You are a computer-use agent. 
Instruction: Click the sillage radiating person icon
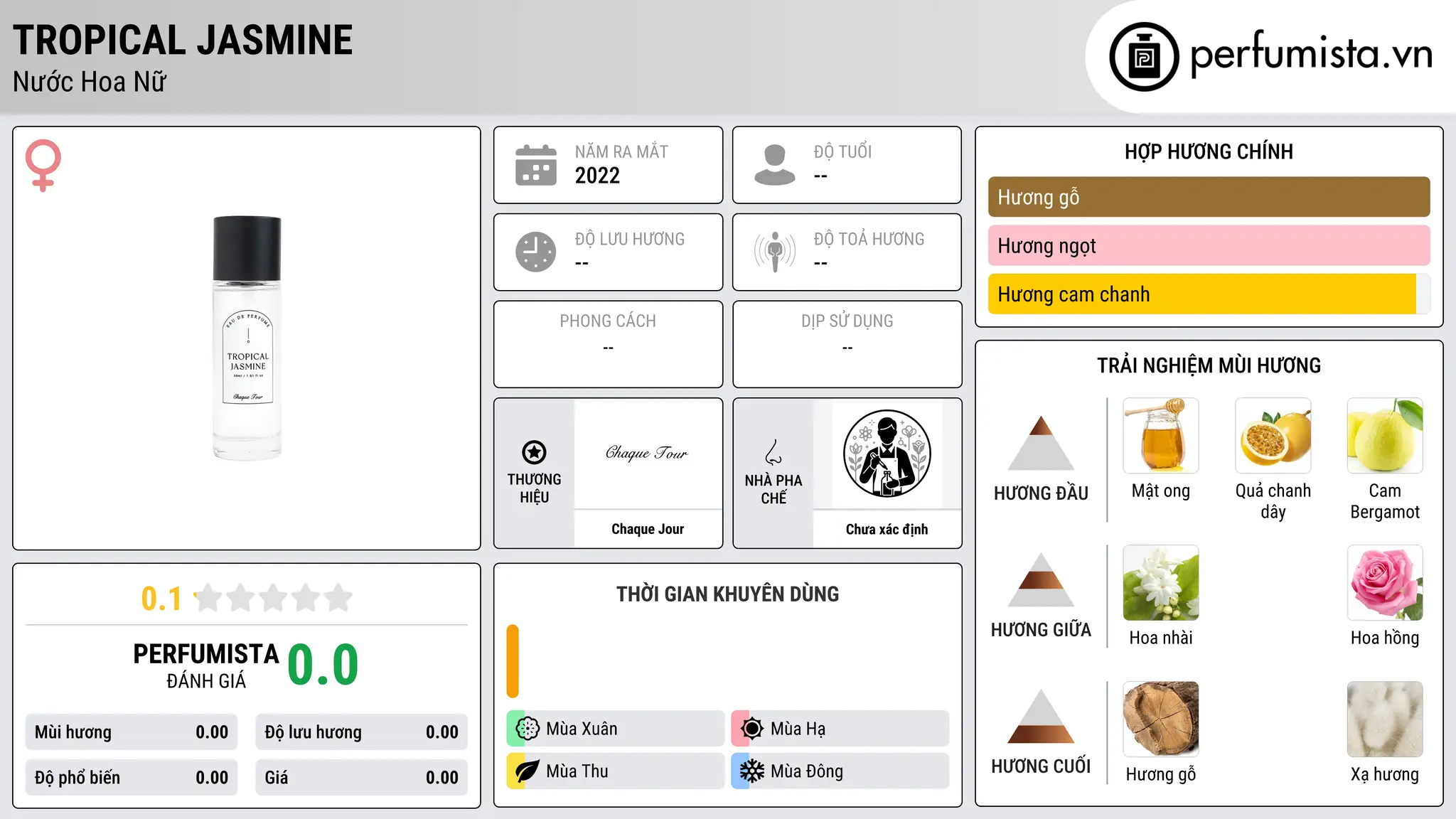point(775,252)
